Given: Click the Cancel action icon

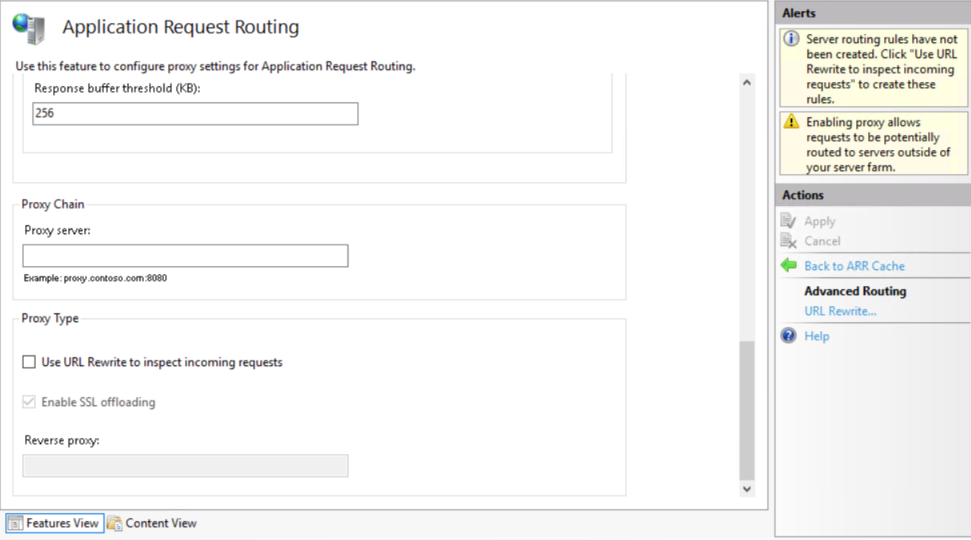Looking at the screenshot, I should [x=788, y=241].
